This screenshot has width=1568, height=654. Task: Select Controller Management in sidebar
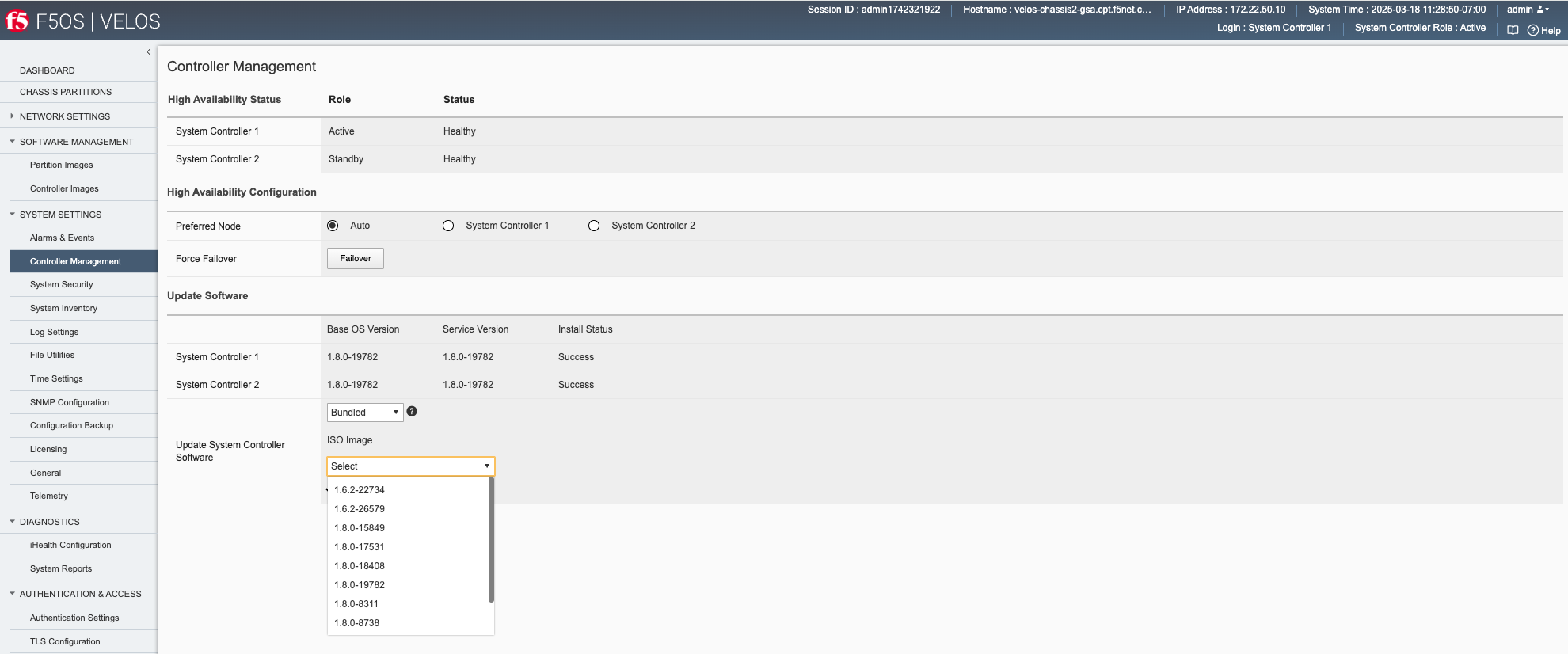[x=83, y=261]
